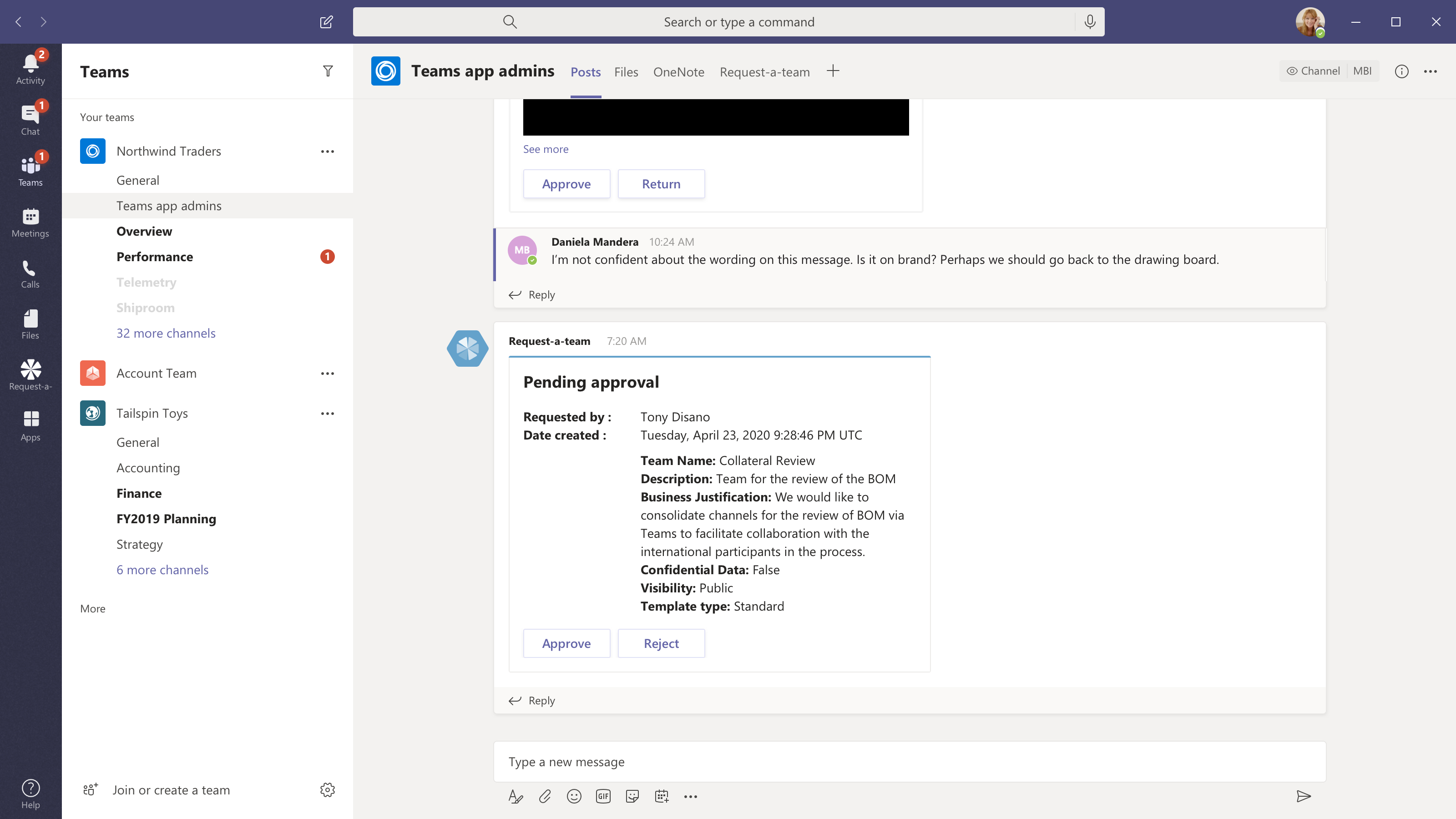1456x819 pixels.
Task: Expand 6 more channels under Tailspin Toys
Action: coord(162,570)
